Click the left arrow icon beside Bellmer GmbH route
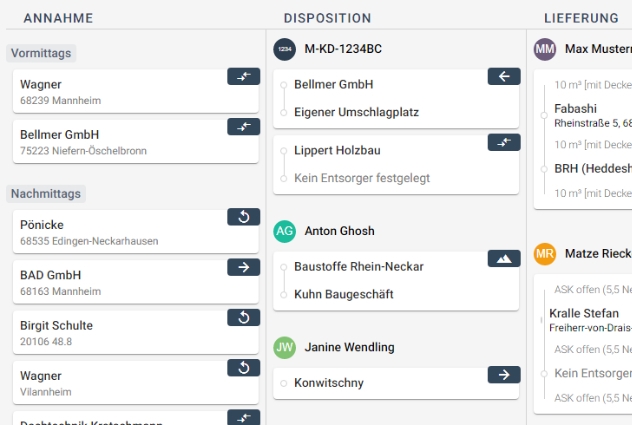632x425 pixels. pos(504,76)
